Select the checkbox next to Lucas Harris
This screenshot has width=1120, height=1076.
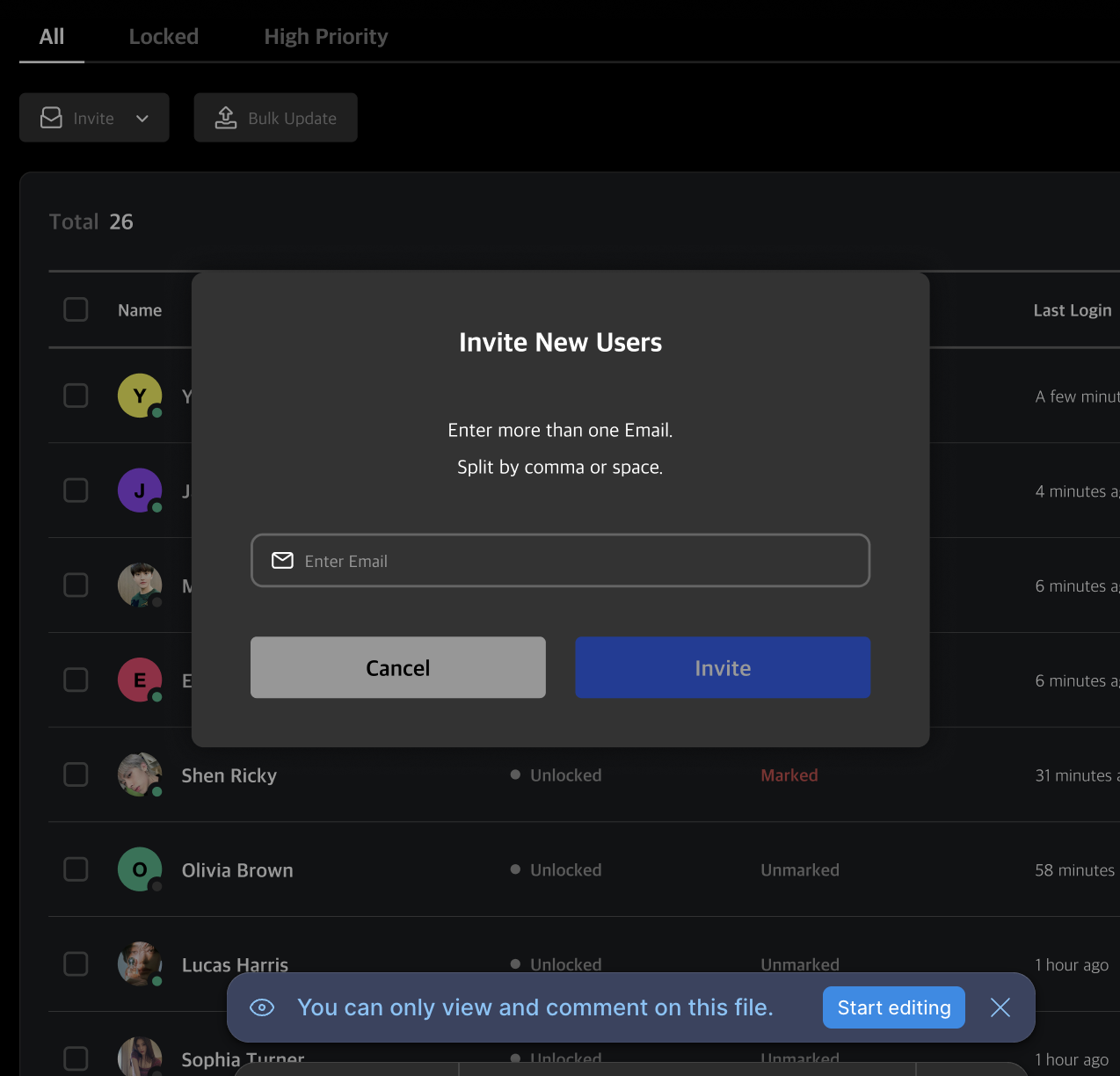point(76,964)
